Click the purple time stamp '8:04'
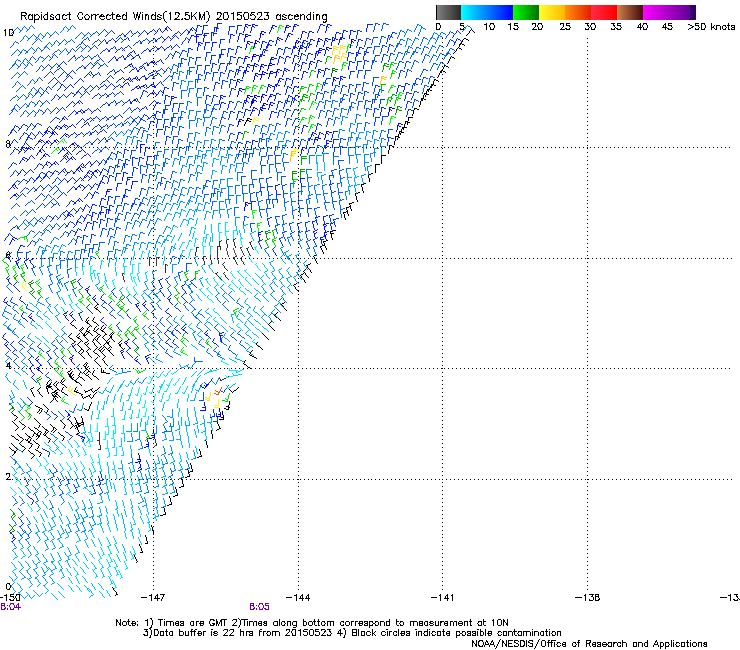Viewport: 740px width, 650px height. (10, 607)
